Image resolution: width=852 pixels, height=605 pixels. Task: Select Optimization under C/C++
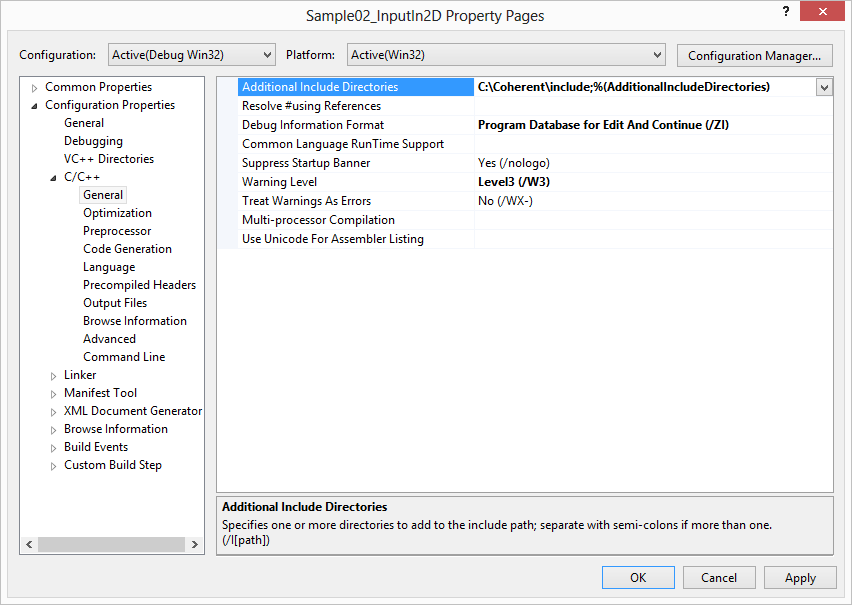click(x=117, y=213)
